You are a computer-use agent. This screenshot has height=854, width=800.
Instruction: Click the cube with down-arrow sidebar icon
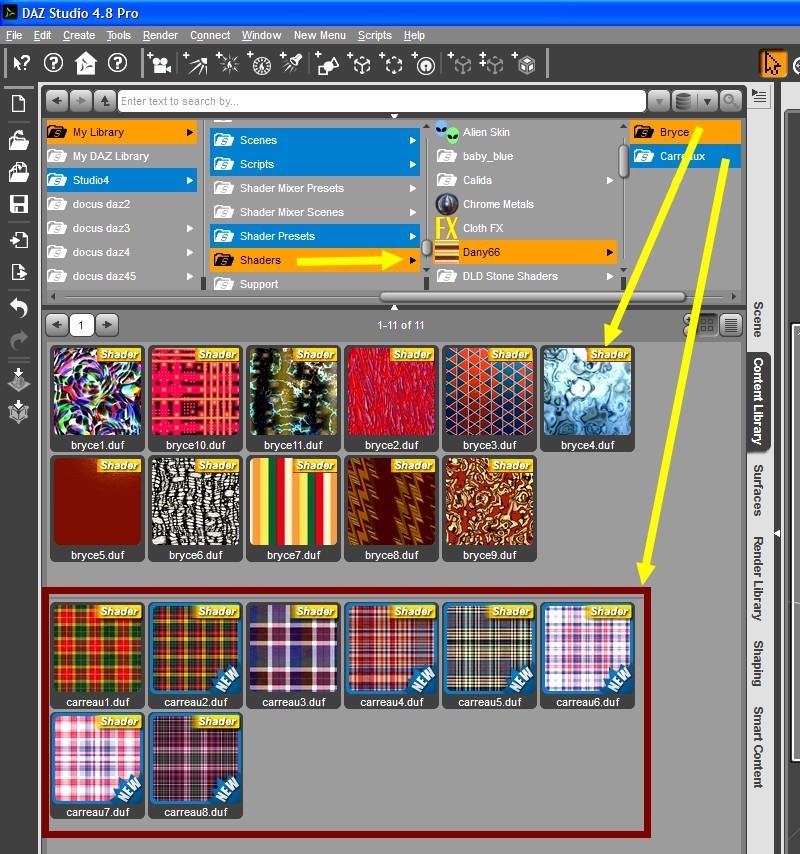click(x=19, y=412)
